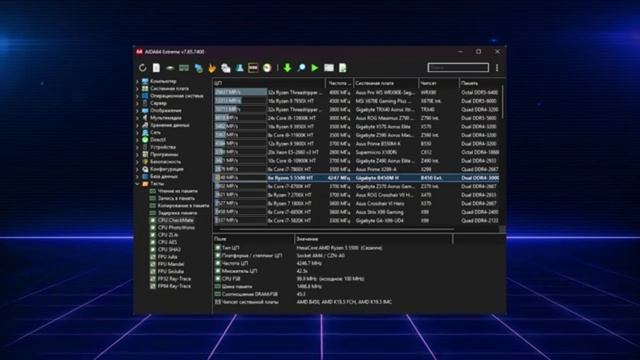Open the sensor panel toolbar icon
The width and height of the screenshot is (640, 360).
click(x=253, y=68)
